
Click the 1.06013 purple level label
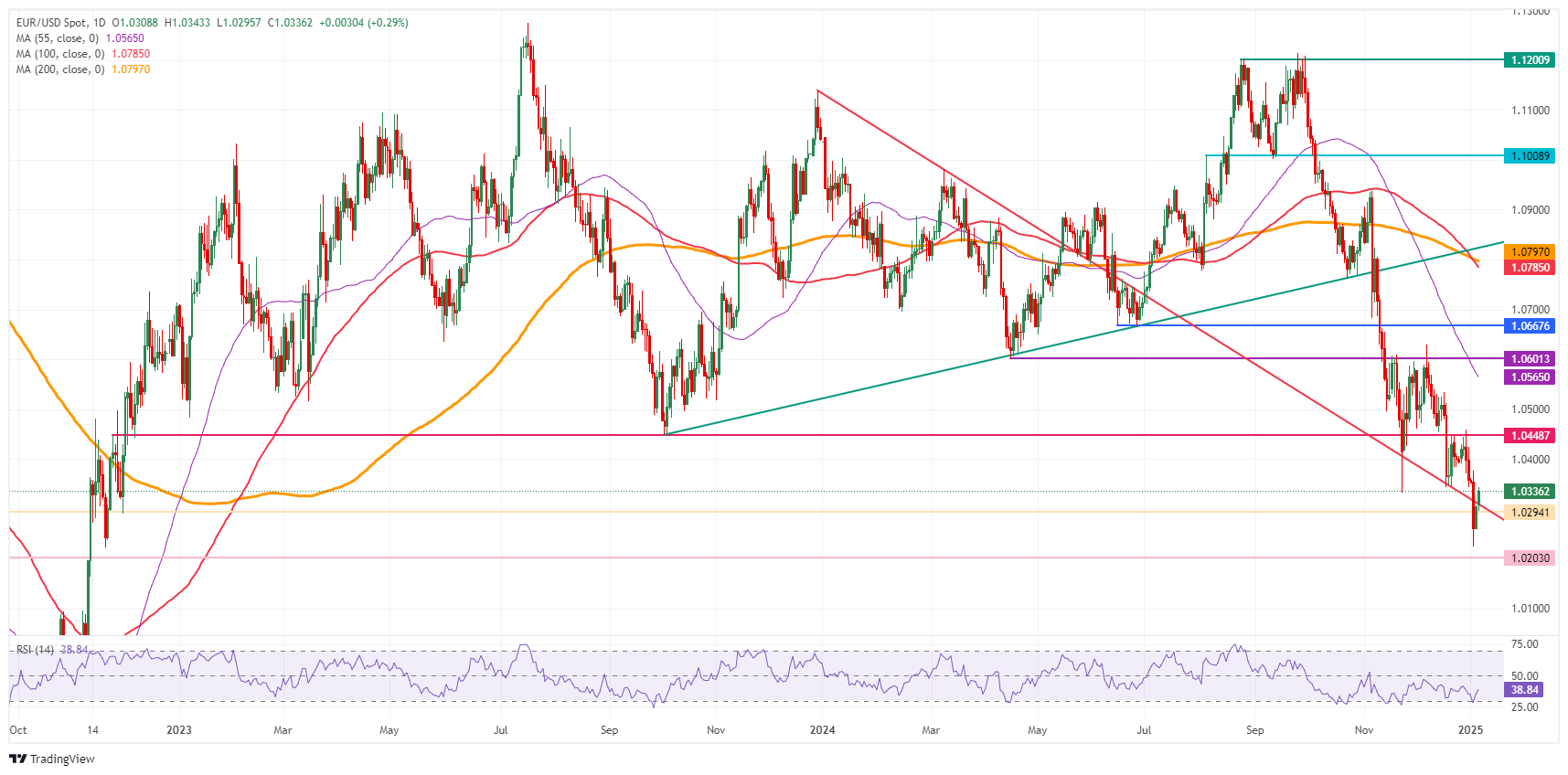click(x=1530, y=359)
